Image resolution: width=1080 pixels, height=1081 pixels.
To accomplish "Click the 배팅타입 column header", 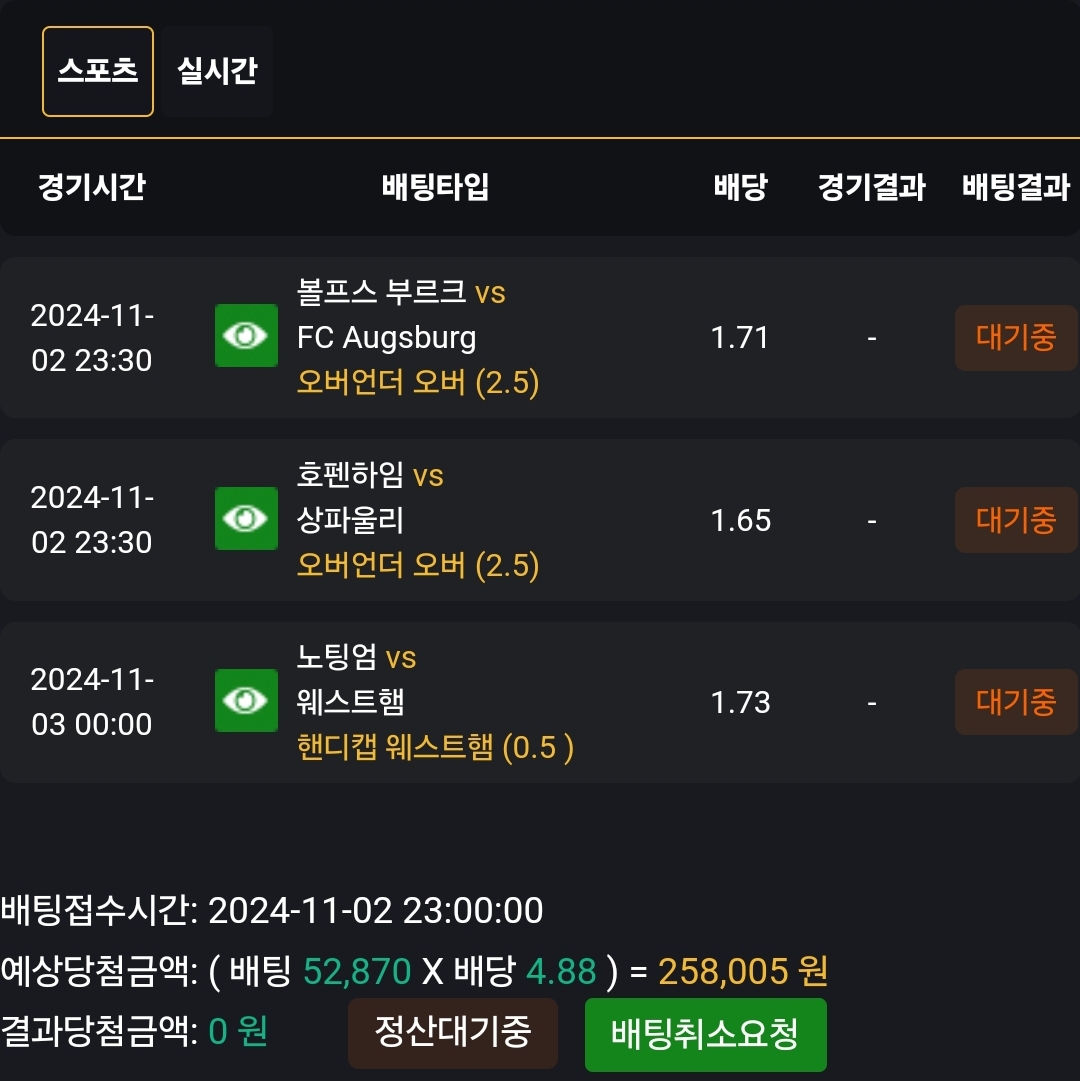I will pos(435,187).
